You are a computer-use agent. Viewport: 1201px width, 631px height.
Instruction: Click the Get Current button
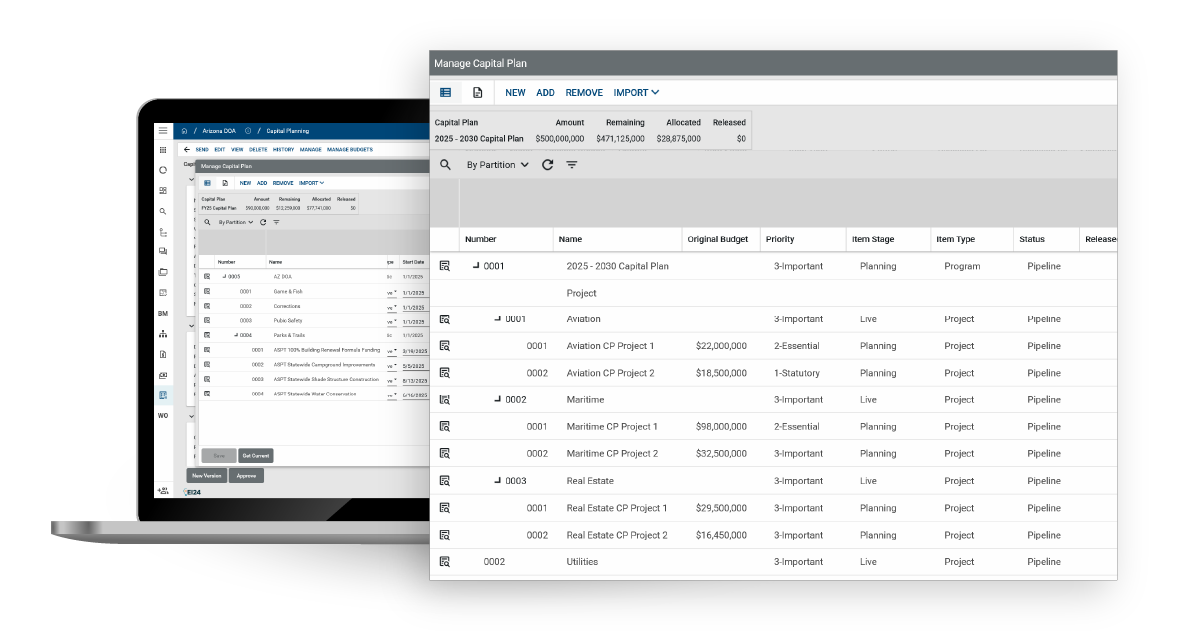pos(257,456)
